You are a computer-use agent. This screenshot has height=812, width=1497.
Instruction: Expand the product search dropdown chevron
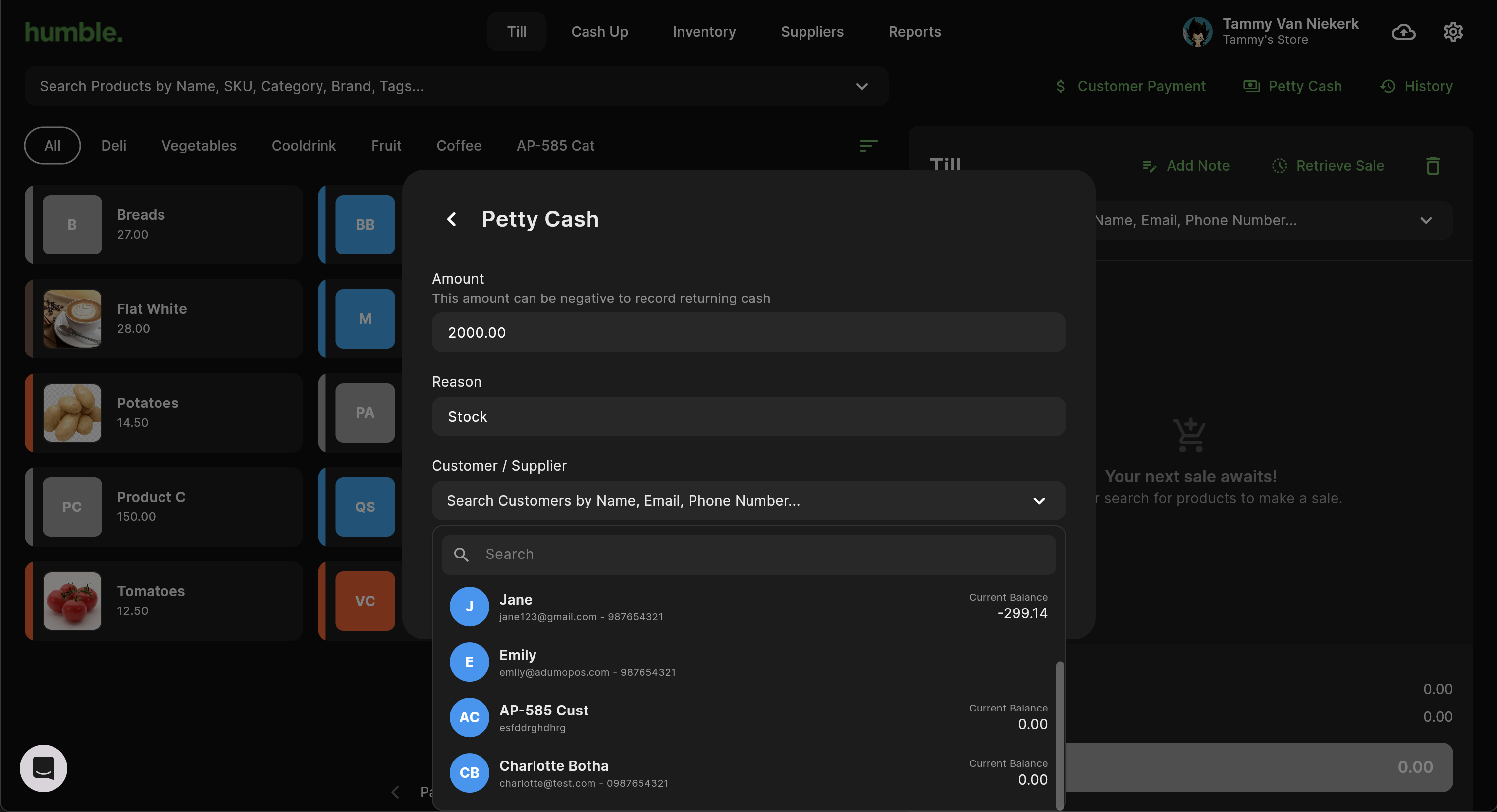click(x=862, y=86)
